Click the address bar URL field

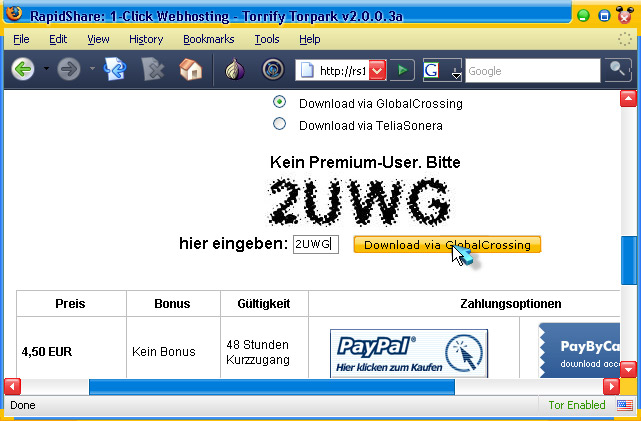343,71
